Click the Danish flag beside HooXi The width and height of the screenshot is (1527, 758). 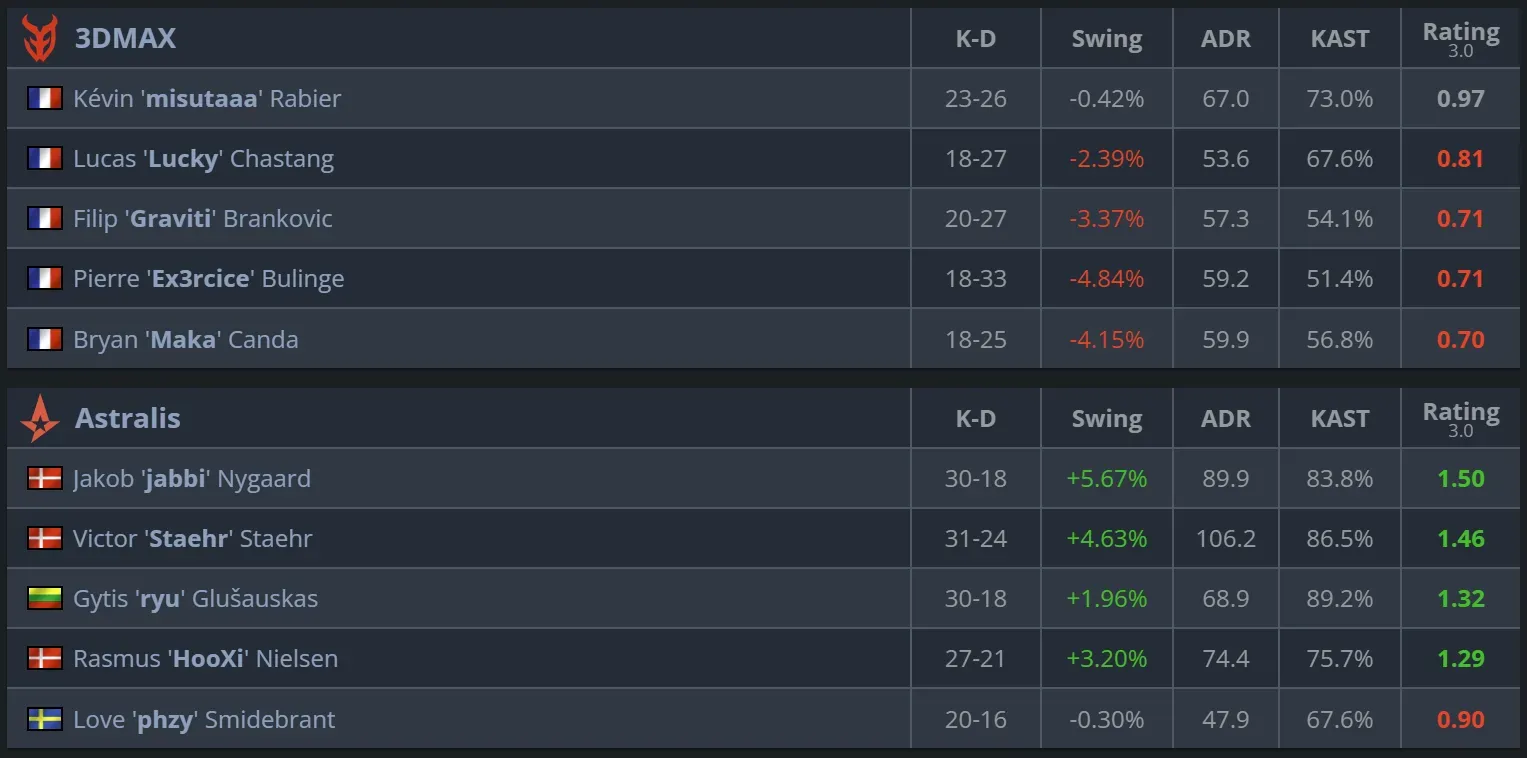[45, 659]
